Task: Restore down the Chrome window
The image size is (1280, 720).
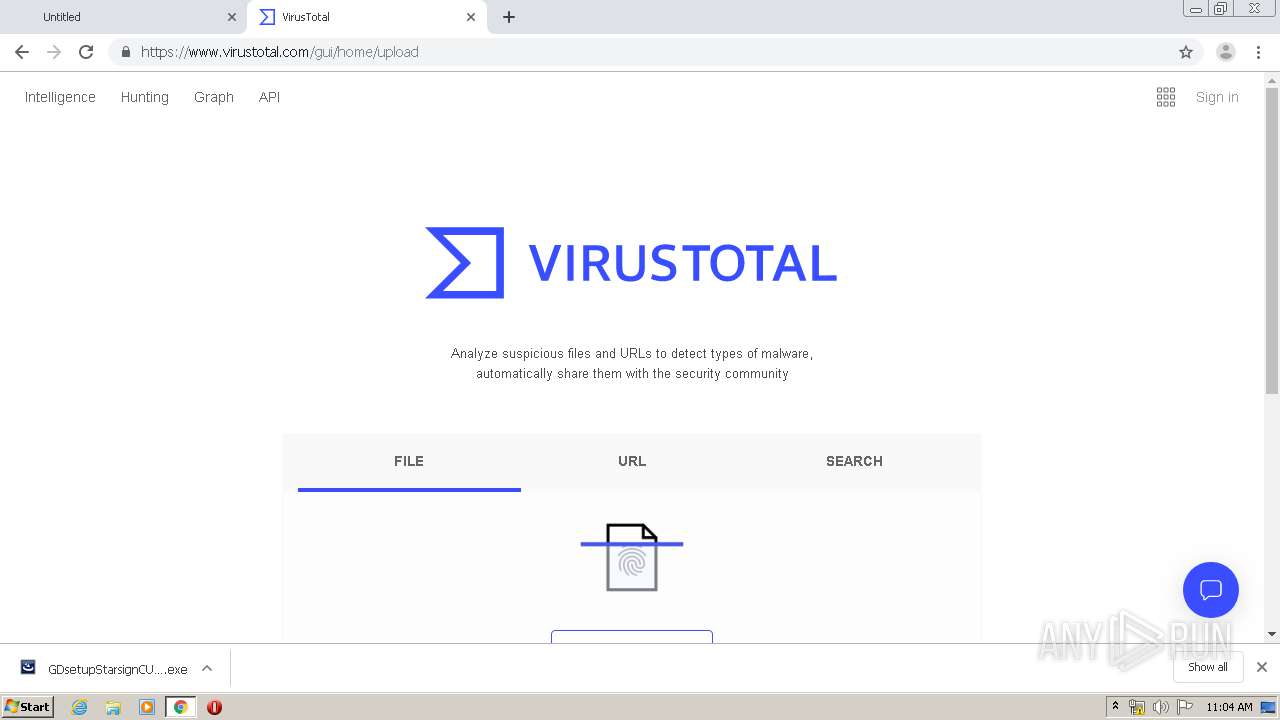Action: point(1221,8)
